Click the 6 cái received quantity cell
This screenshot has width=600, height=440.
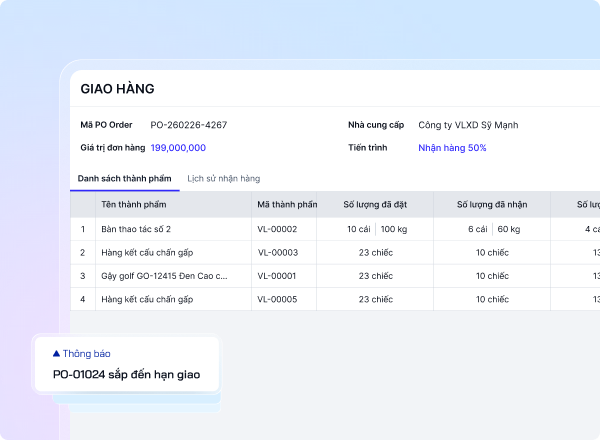478,229
